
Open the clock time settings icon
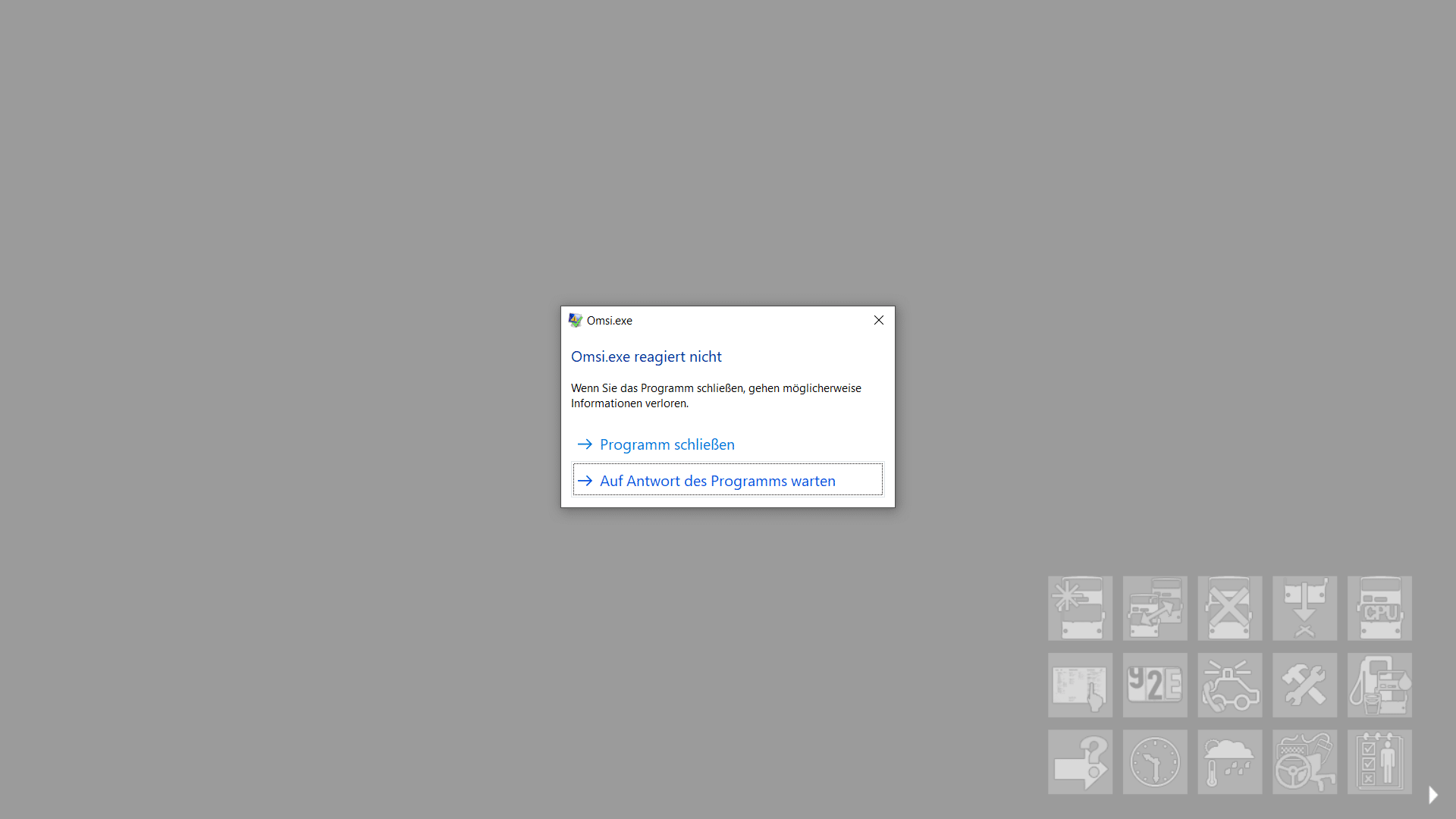point(1155,762)
